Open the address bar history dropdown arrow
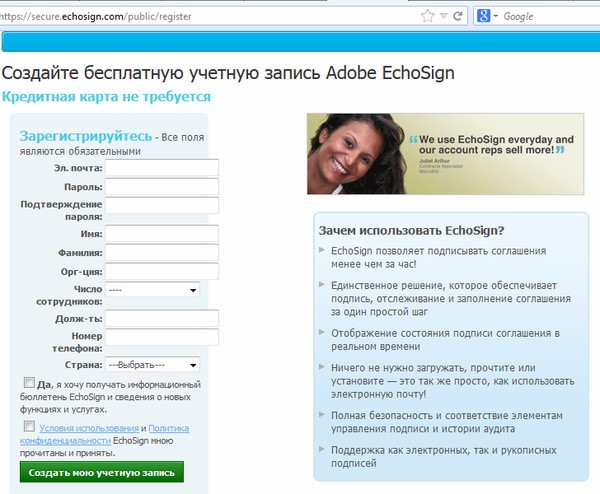 coord(444,16)
